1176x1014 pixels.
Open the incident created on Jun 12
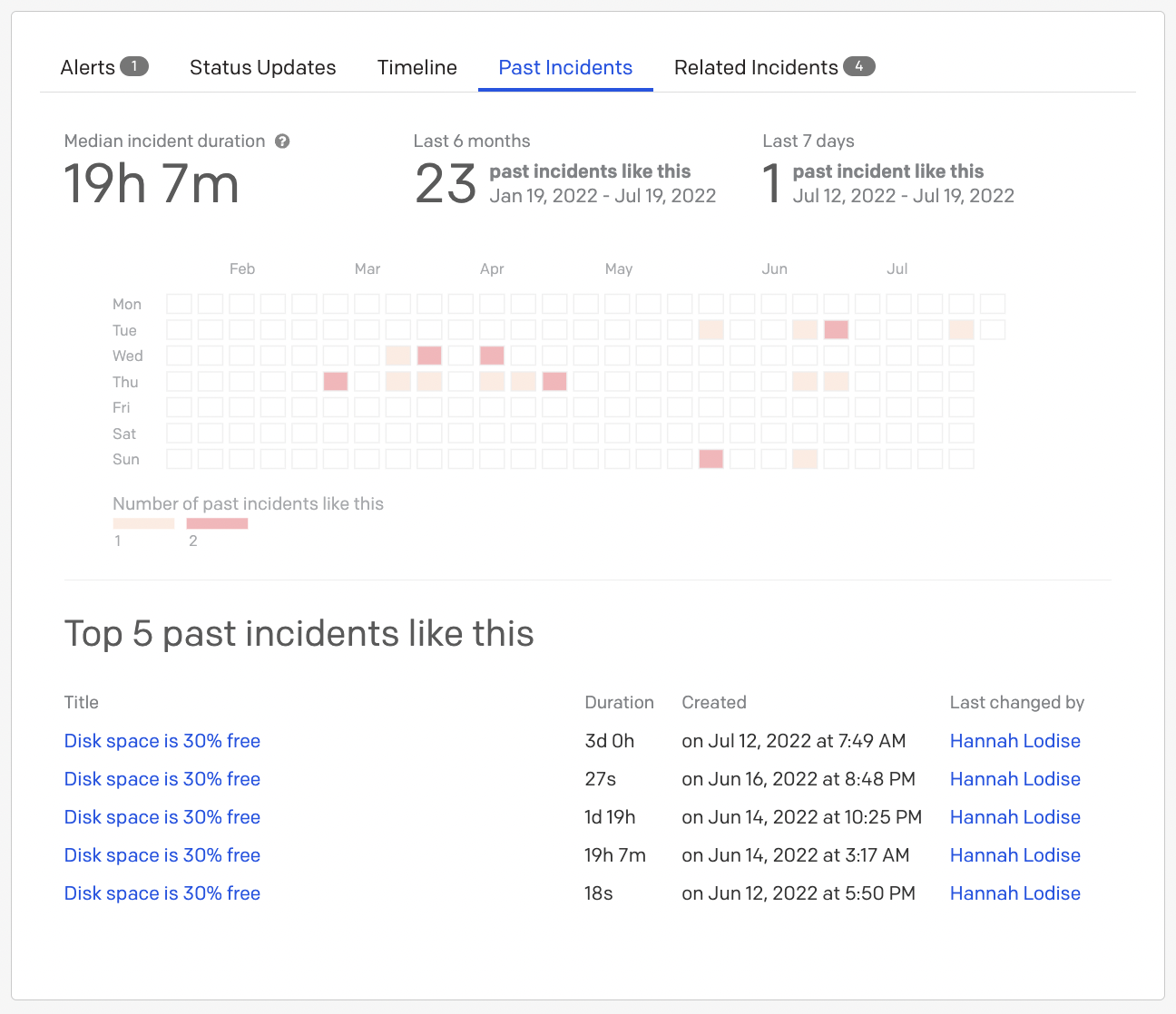pos(162,893)
